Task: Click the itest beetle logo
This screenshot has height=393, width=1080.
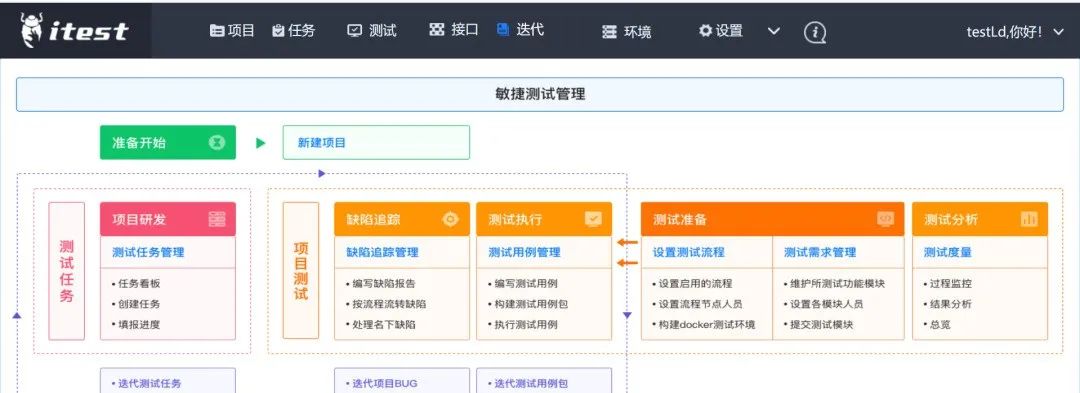Action: 74,30
